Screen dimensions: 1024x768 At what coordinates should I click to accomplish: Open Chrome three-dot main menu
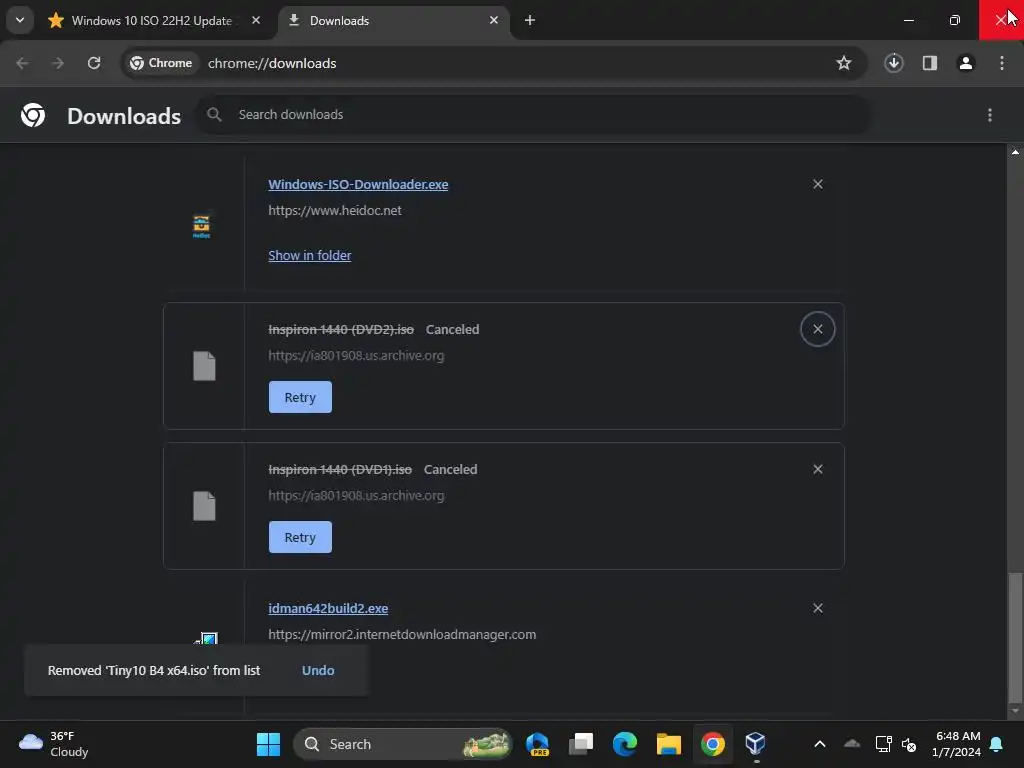point(1001,63)
